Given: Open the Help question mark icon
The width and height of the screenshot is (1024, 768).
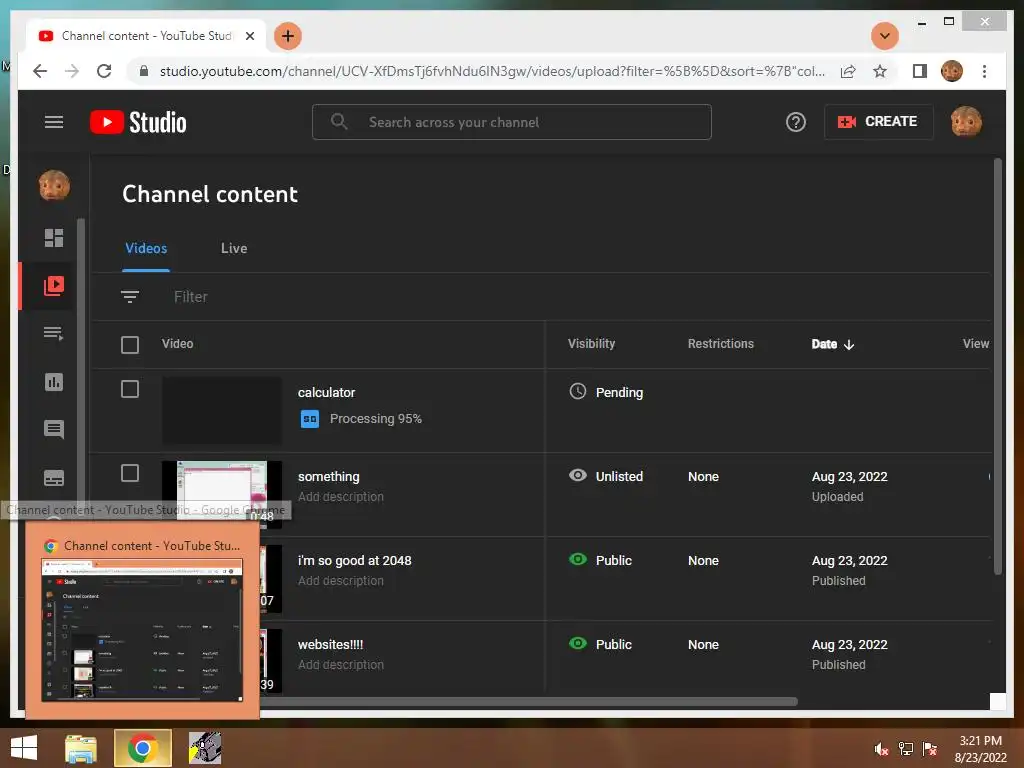Looking at the screenshot, I should tap(795, 122).
